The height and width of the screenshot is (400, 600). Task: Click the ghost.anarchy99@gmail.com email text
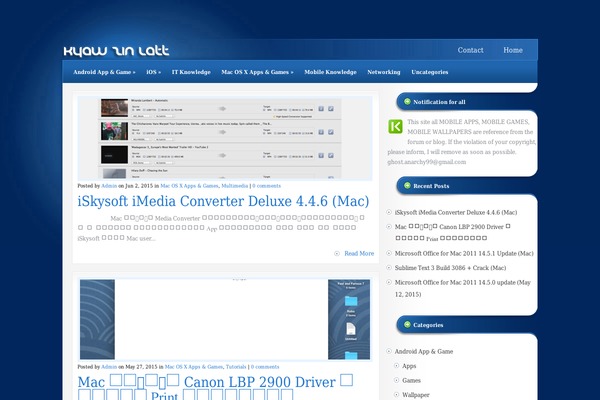pyautogui.click(x=427, y=162)
